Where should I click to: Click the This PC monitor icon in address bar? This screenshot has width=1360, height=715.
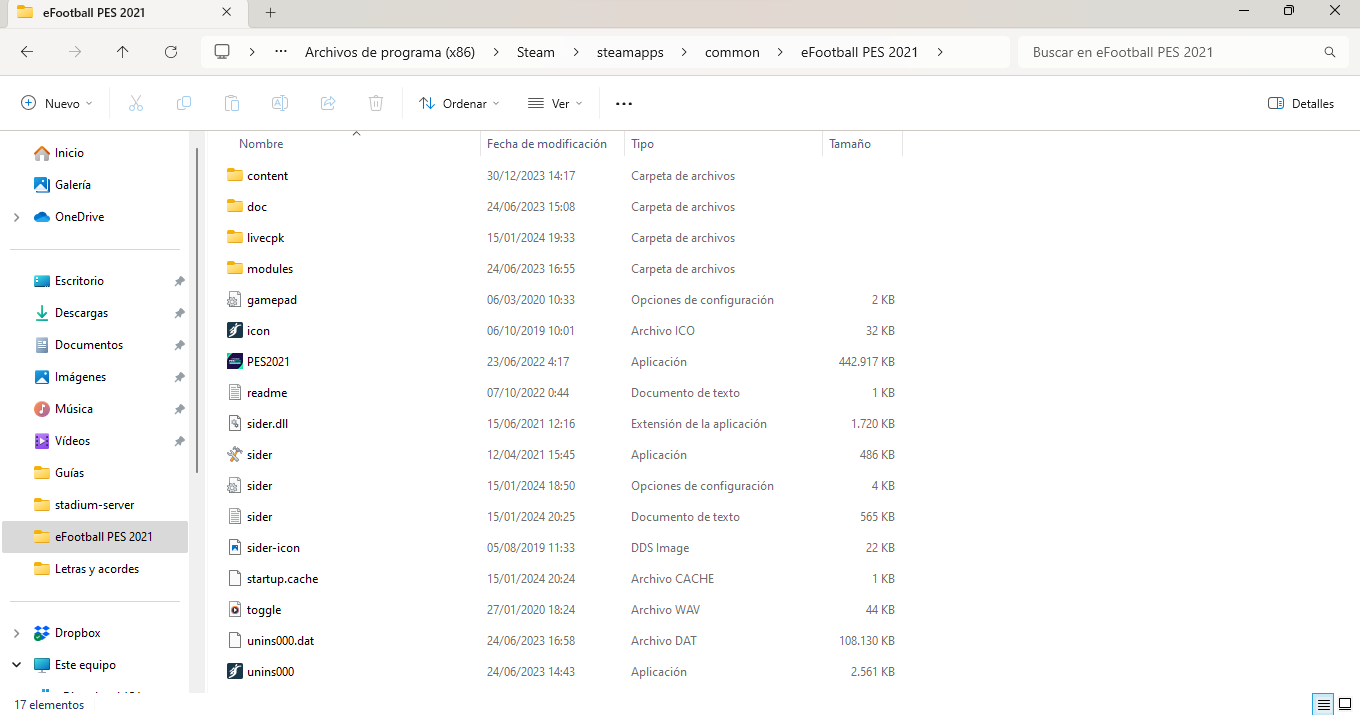click(222, 52)
